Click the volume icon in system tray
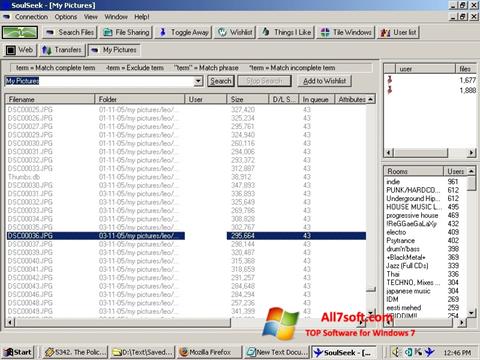 (x=396, y=352)
